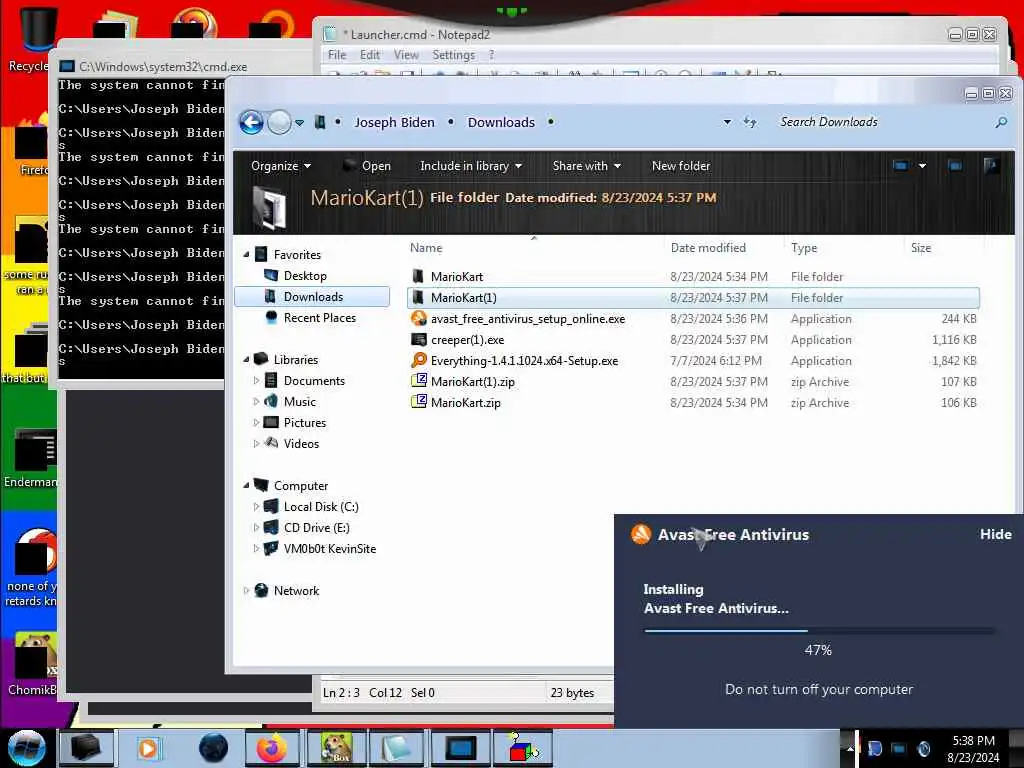Select avast_free_antivirus_setup_online.exe icon
Viewport: 1024px width, 768px height.
pos(418,319)
